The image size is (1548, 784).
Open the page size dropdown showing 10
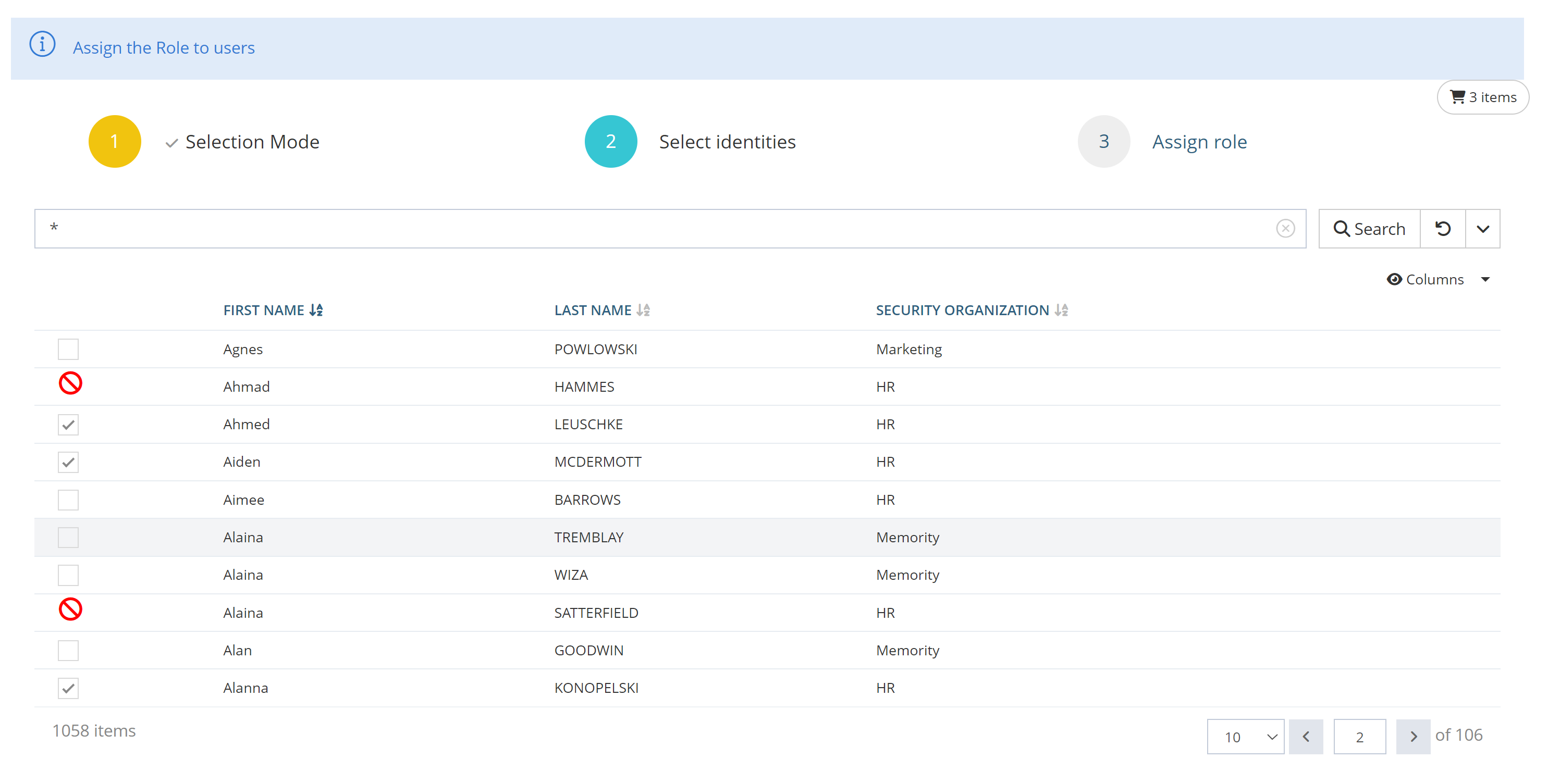pyautogui.click(x=1245, y=737)
